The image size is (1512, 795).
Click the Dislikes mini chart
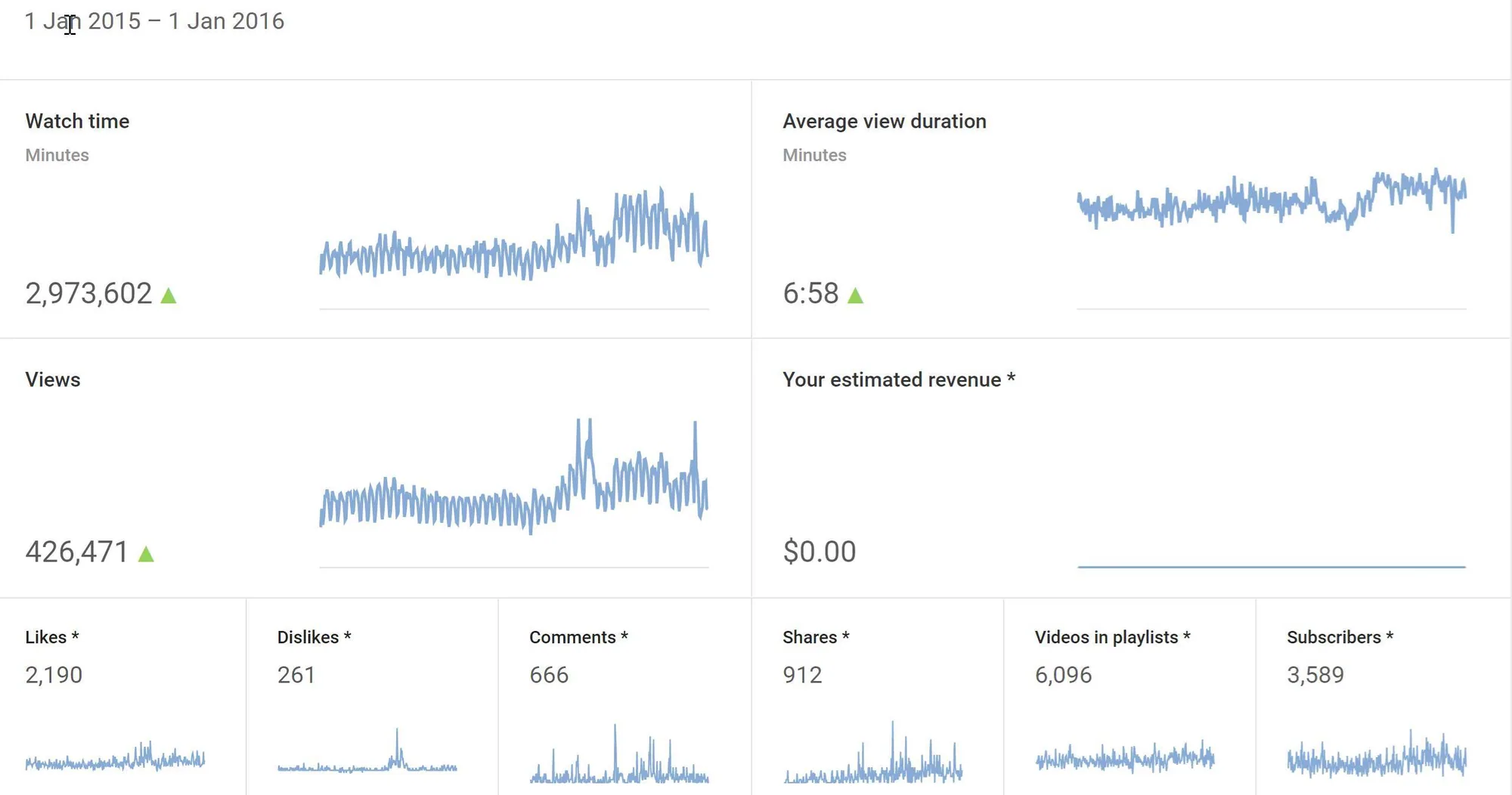[x=367, y=752]
